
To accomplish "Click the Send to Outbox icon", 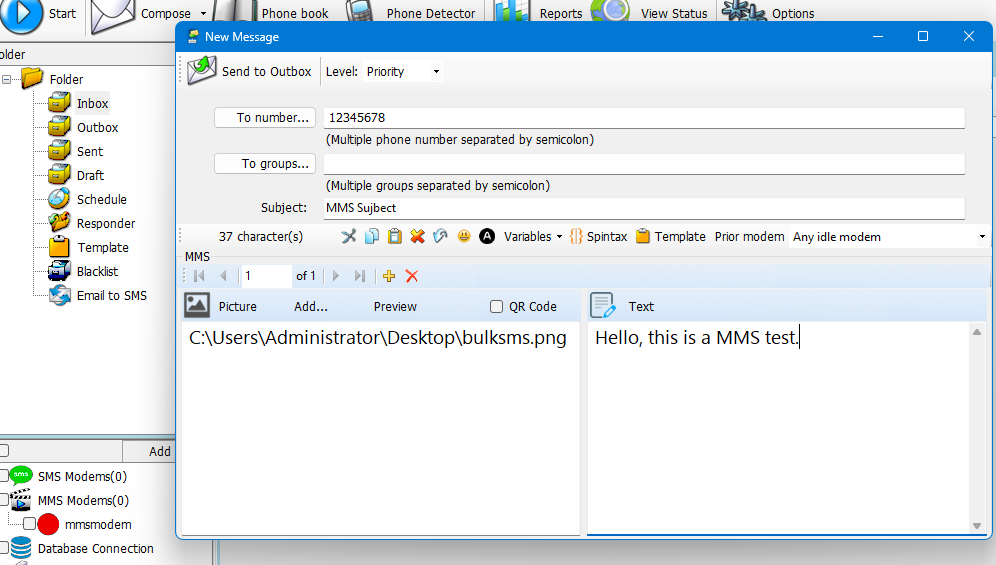I will [x=203, y=71].
